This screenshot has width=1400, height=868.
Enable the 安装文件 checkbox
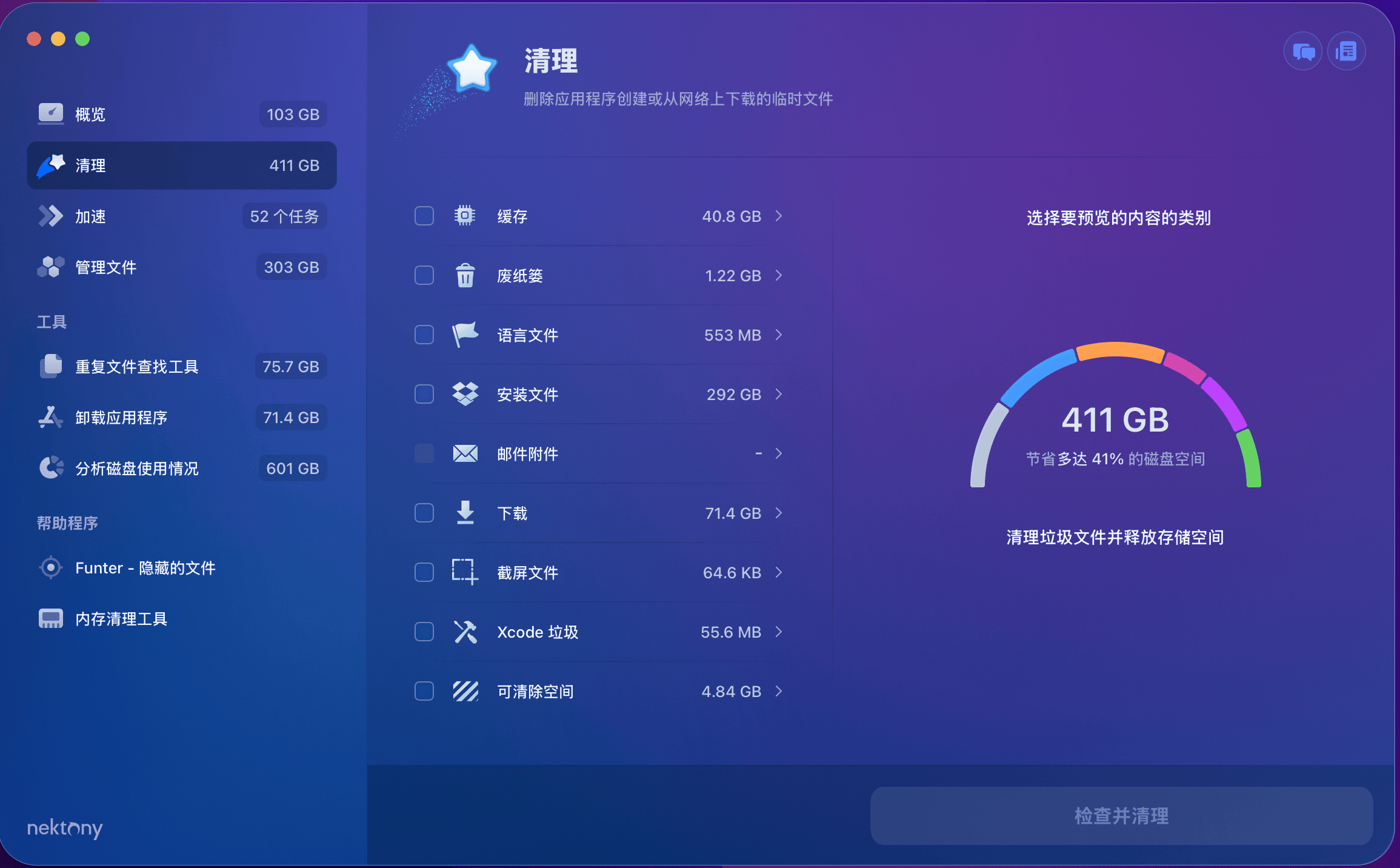coord(424,395)
